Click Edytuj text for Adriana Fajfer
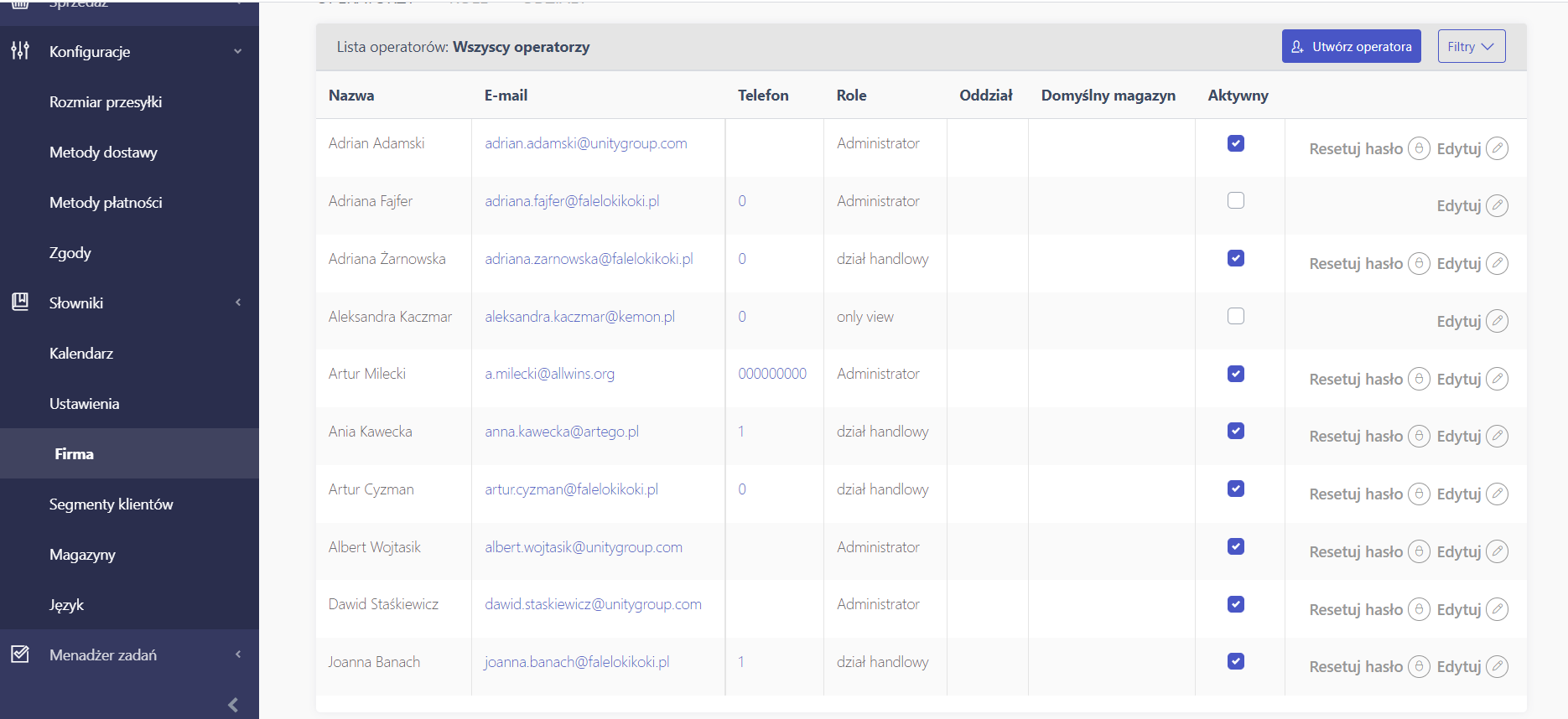This screenshot has width=1568, height=719. 1459,205
